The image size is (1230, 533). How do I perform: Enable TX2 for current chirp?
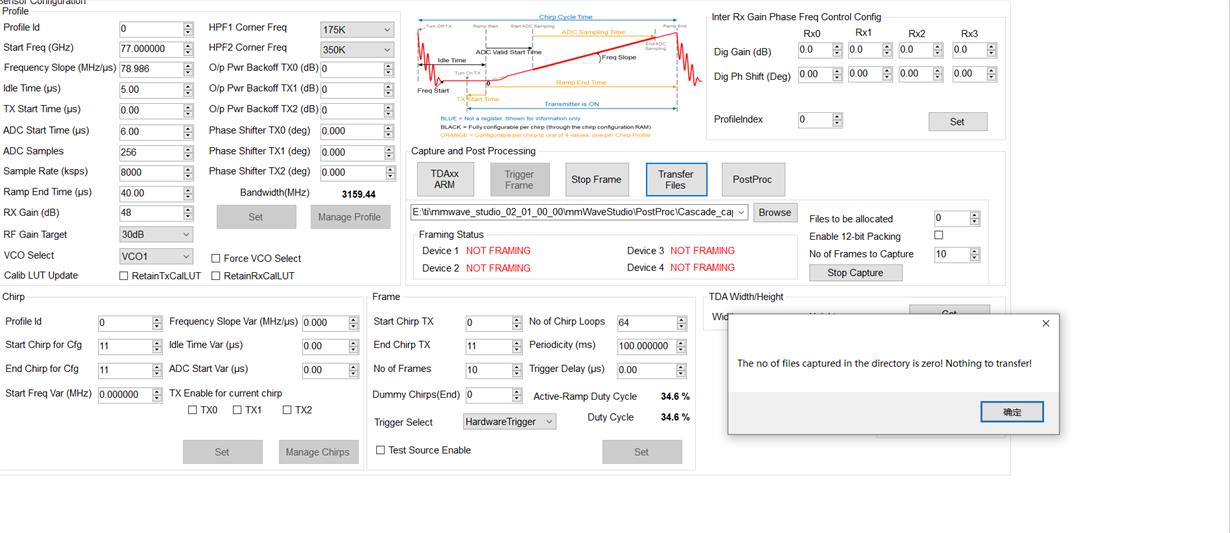point(287,410)
